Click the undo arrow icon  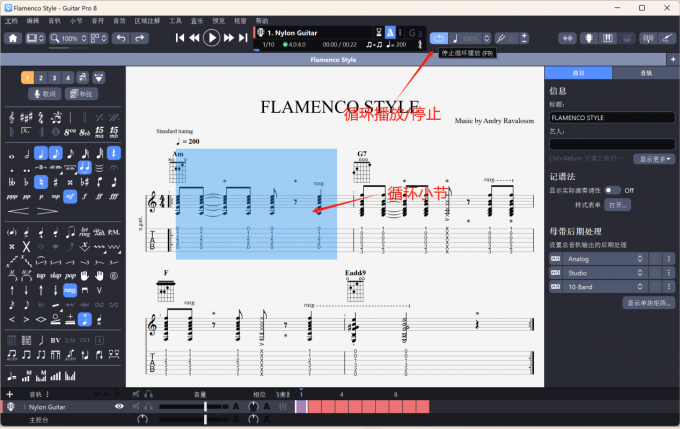coord(121,38)
